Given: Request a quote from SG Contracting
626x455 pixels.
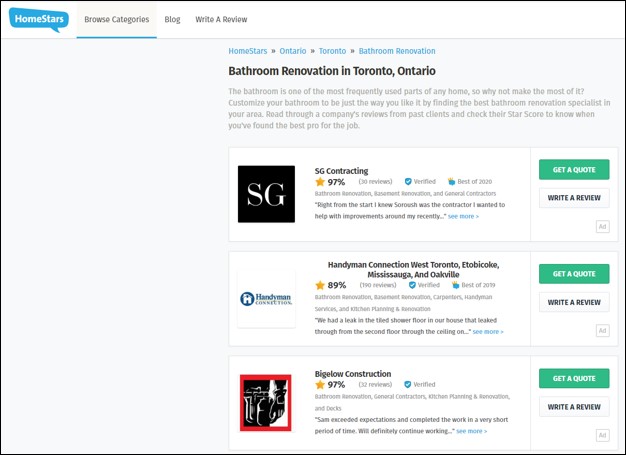Looking at the screenshot, I should pyautogui.click(x=574, y=170).
